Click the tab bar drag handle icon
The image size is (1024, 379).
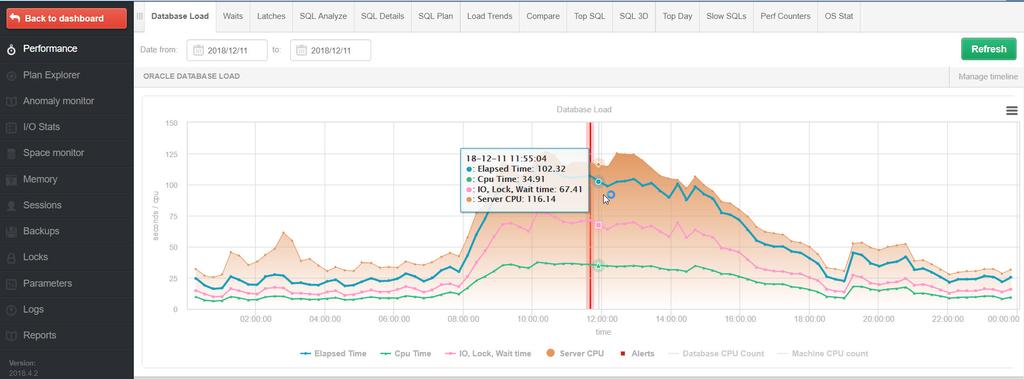[x=139, y=16]
